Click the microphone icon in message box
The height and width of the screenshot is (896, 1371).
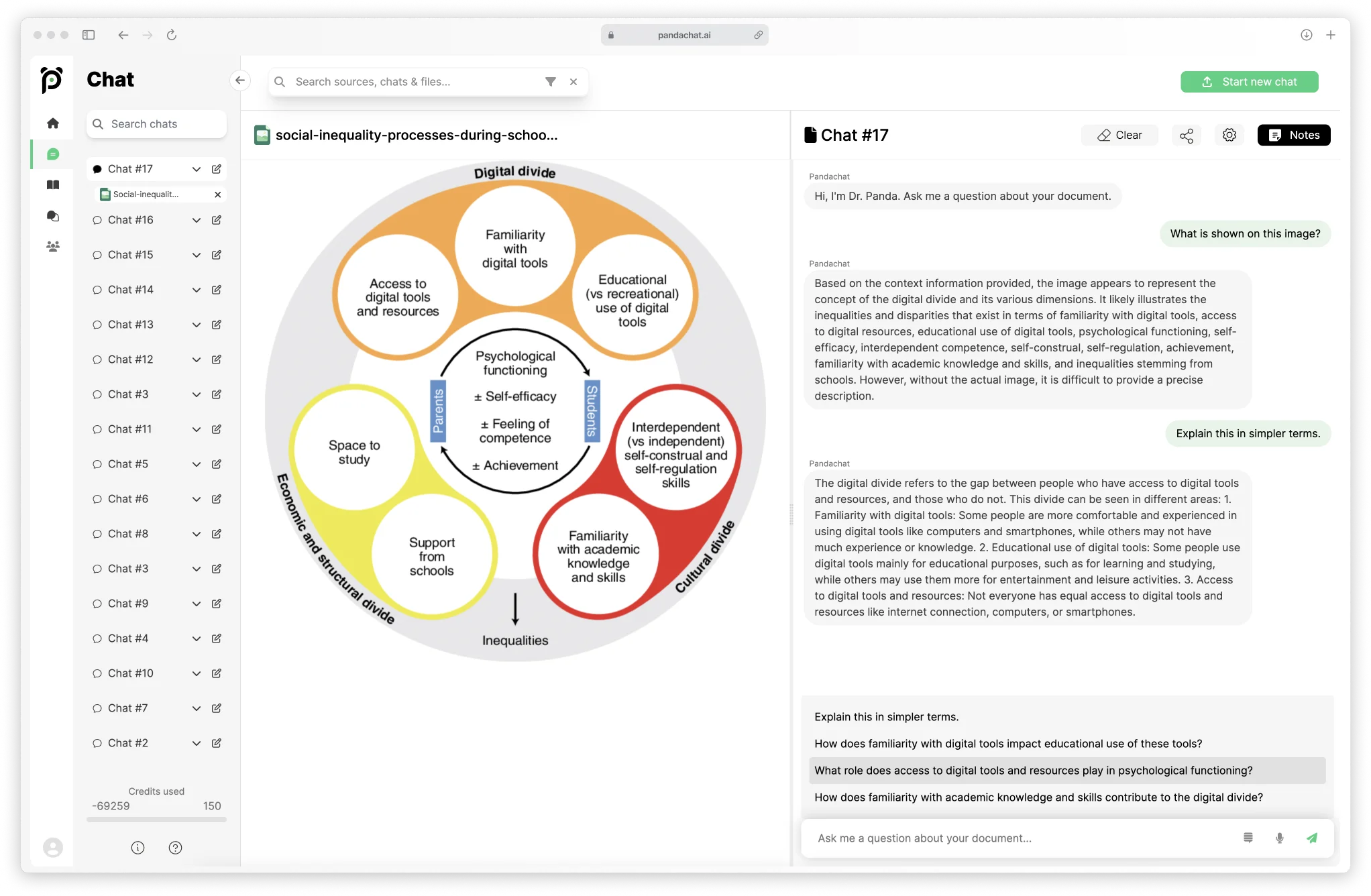pos(1279,838)
